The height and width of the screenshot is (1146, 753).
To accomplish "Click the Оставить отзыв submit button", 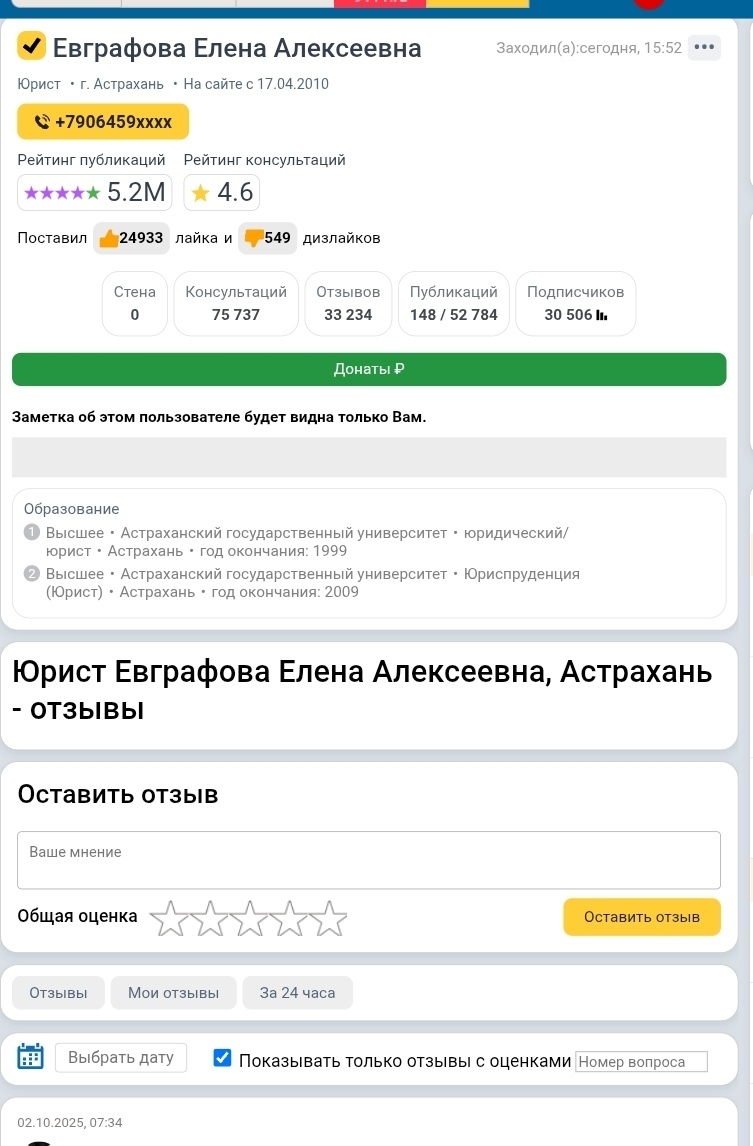I will [x=641, y=917].
